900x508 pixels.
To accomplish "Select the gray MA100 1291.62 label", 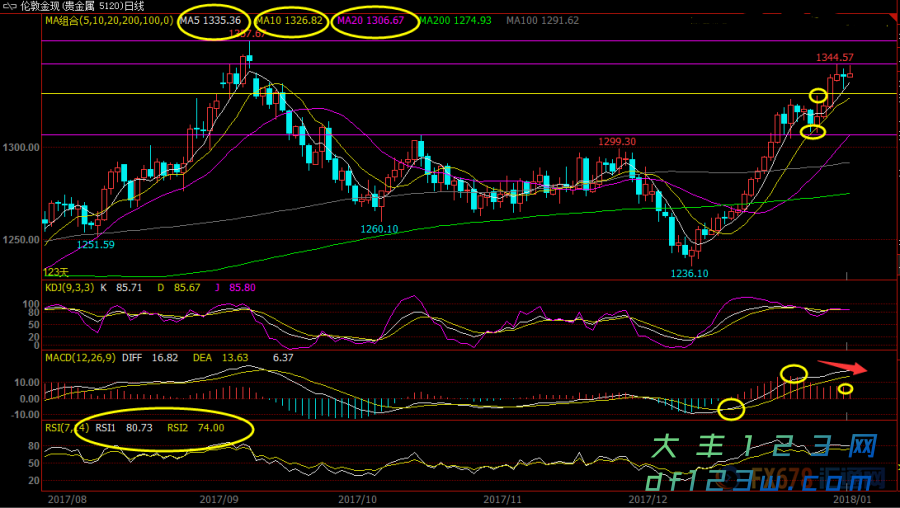I will point(543,20).
